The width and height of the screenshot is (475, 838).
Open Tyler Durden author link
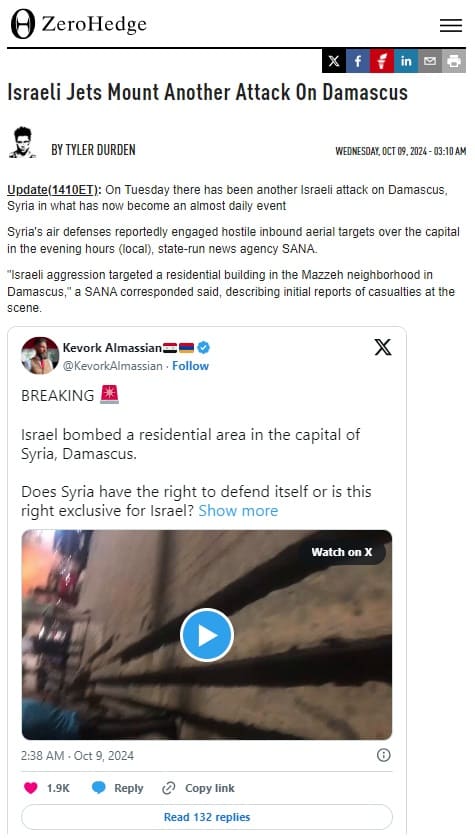[x=93, y=150]
